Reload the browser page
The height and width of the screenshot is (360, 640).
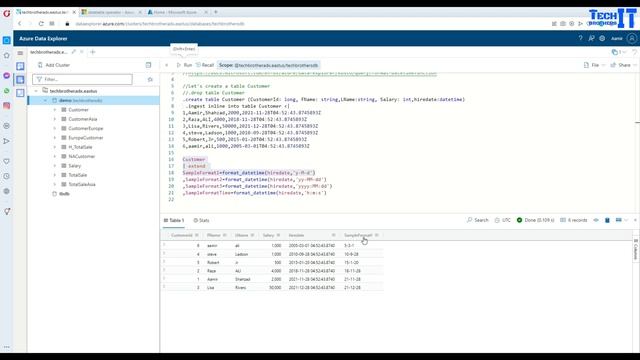point(41,24)
